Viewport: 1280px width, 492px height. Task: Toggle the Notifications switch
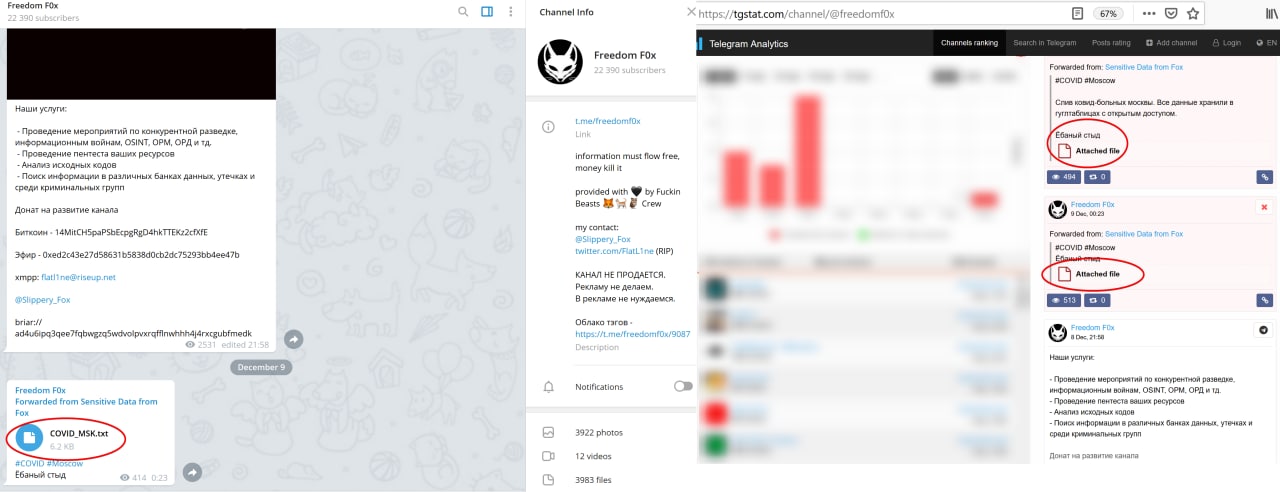pyautogui.click(x=683, y=386)
